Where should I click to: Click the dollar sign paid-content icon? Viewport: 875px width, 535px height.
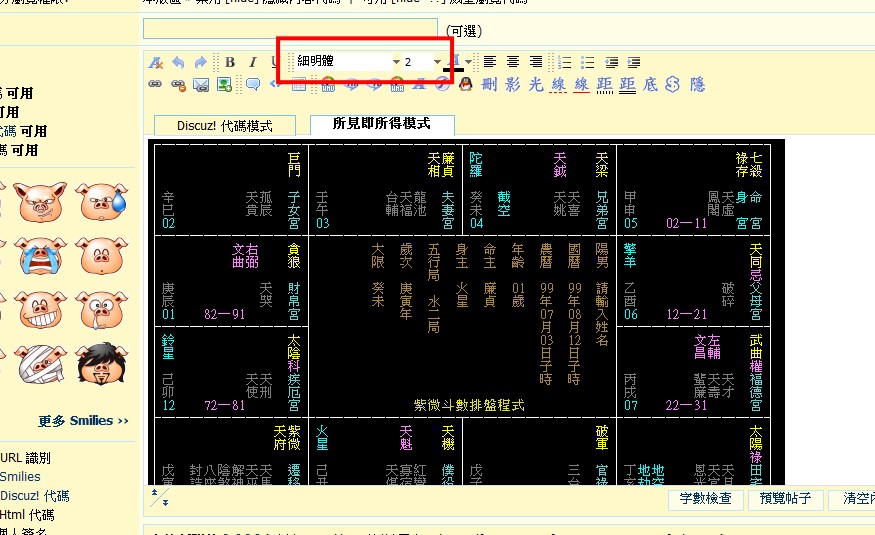pyautogui.click(x=673, y=84)
